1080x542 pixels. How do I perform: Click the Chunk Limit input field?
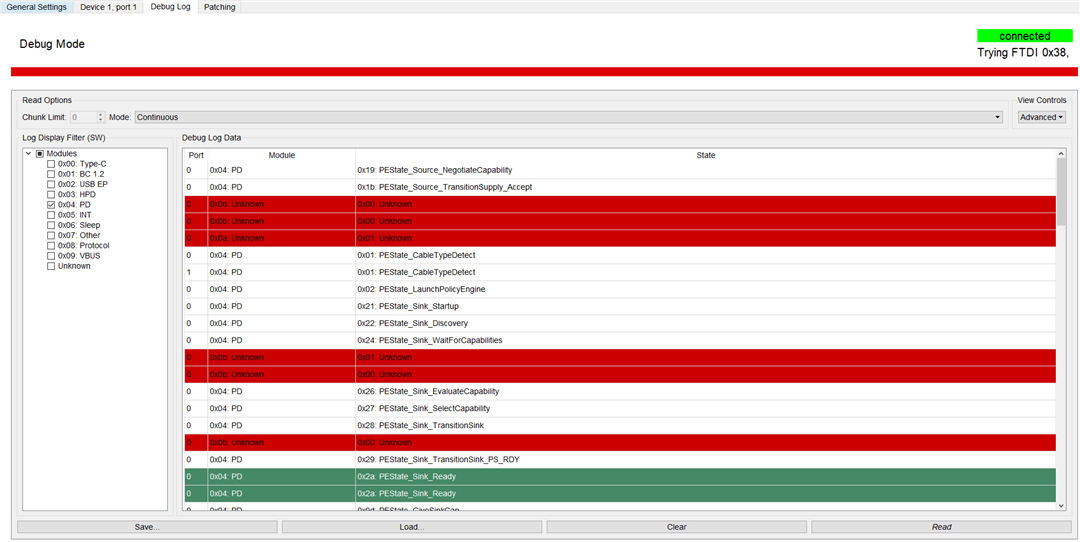tap(83, 117)
